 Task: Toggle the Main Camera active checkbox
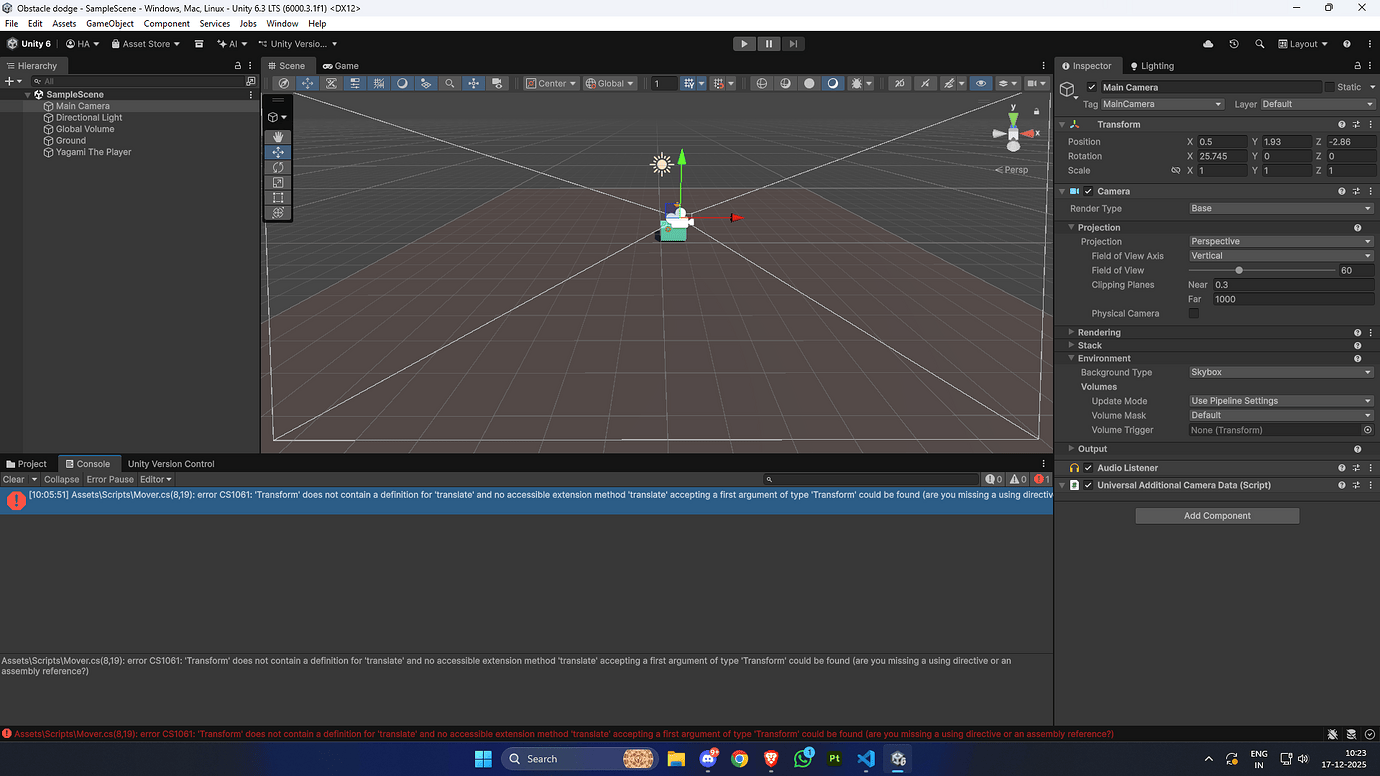point(1091,87)
